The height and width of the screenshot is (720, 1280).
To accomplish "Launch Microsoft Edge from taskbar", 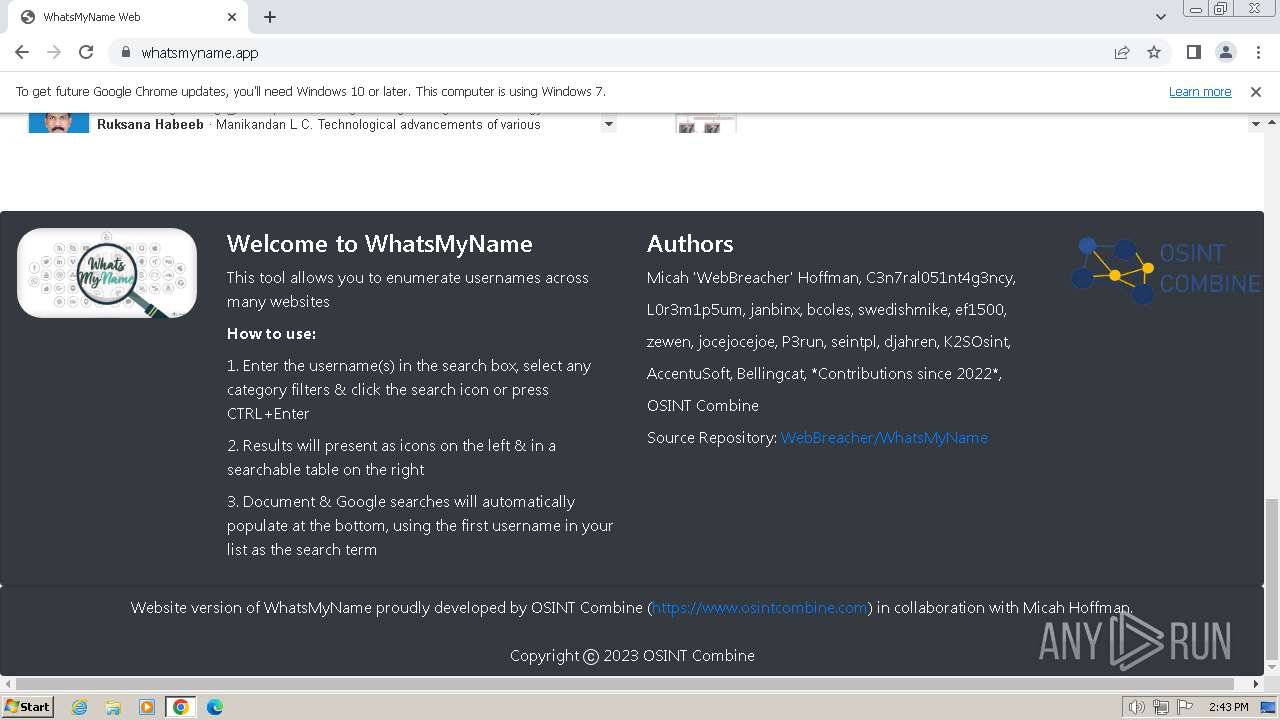I will click(215, 707).
